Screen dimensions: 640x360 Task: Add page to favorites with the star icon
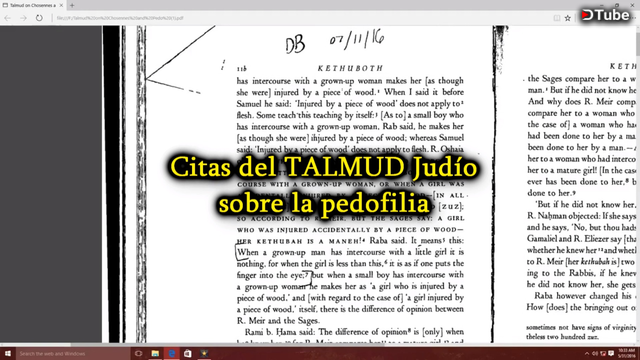pyautogui.click(x=568, y=18)
